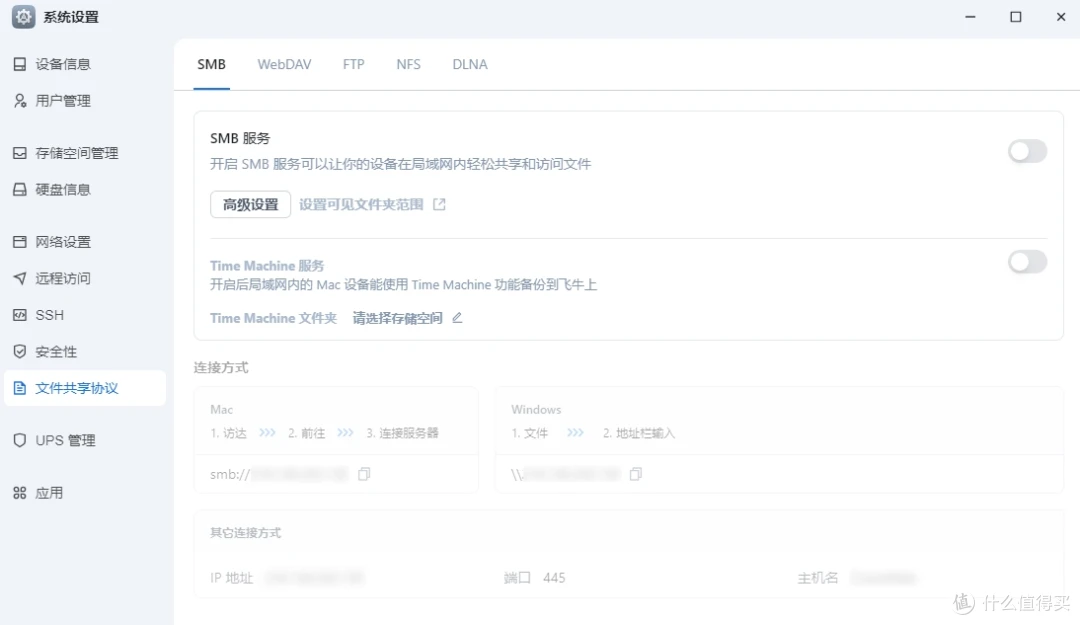Select the DLNA tab

click(x=470, y=65)
